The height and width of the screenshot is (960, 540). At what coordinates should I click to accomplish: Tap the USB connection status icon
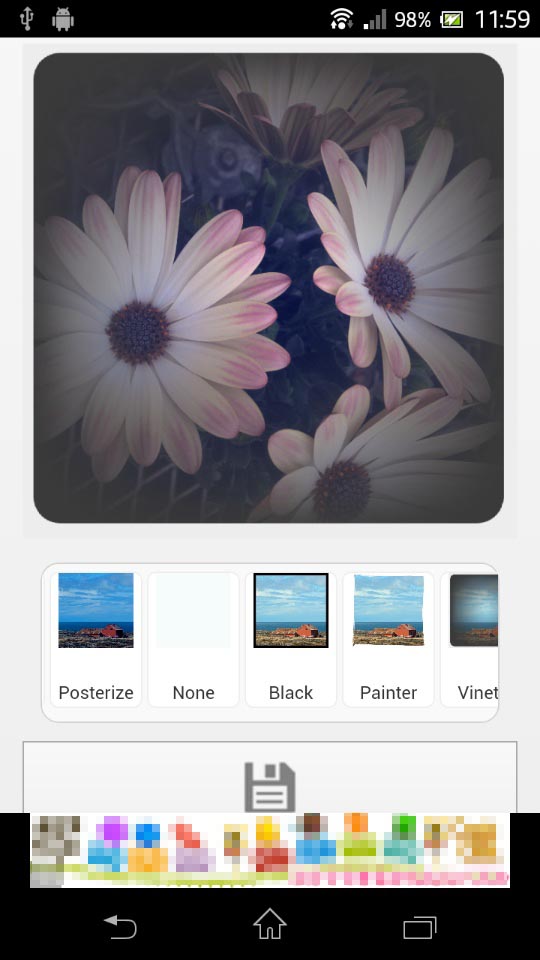point(27,18)
